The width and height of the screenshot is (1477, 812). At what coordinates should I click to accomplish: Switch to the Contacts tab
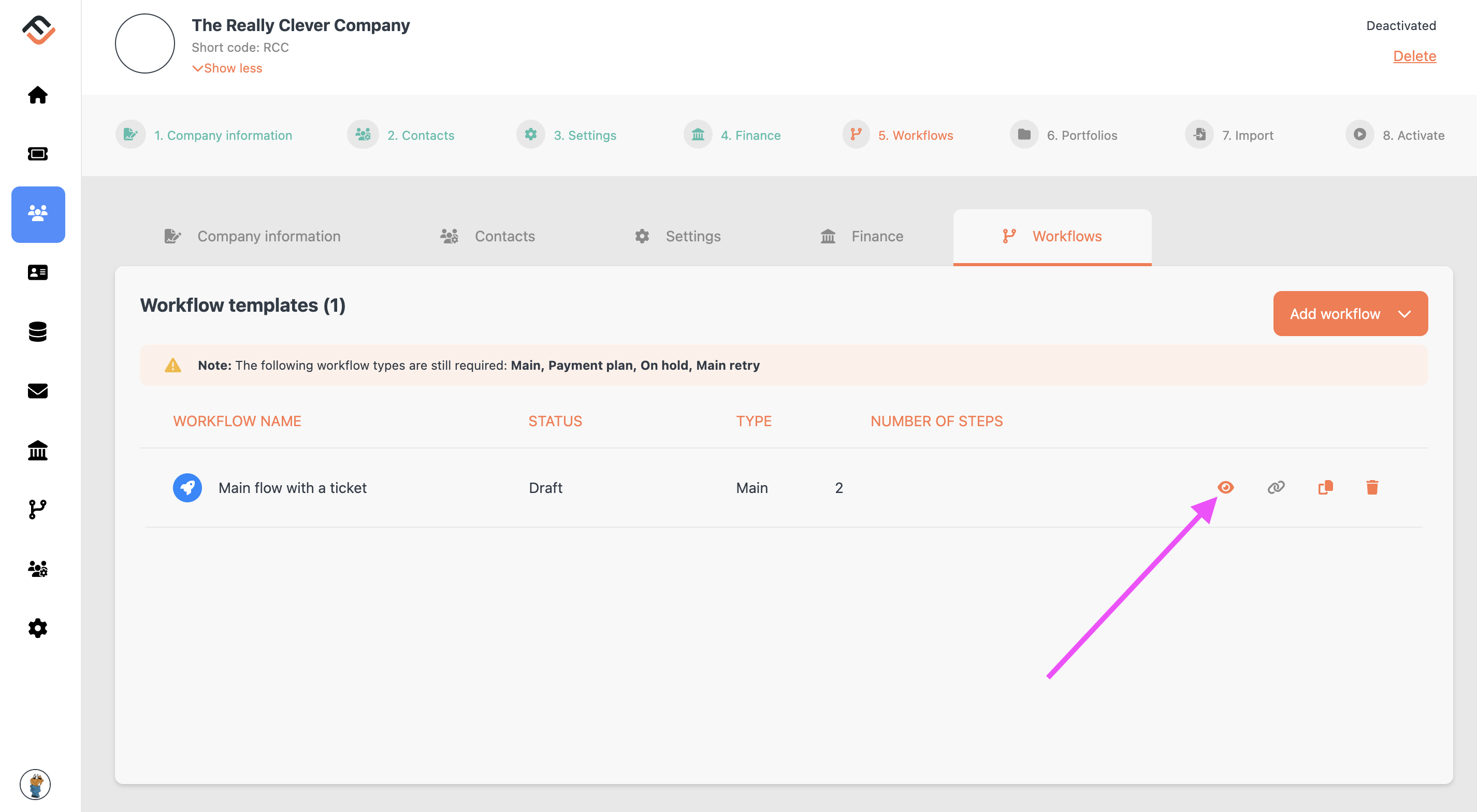point(487,236)
